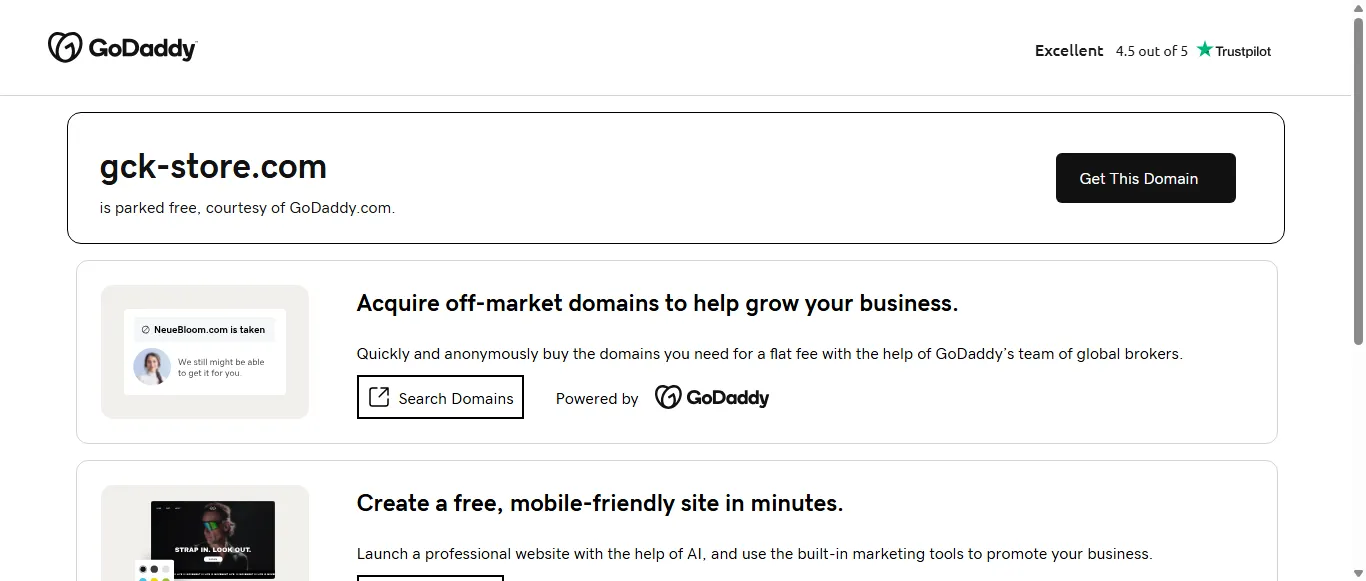The height and width of the screenshot is (581, 1366).
Task: Select the gck-store.com domain heading
Action: point(213,166)
